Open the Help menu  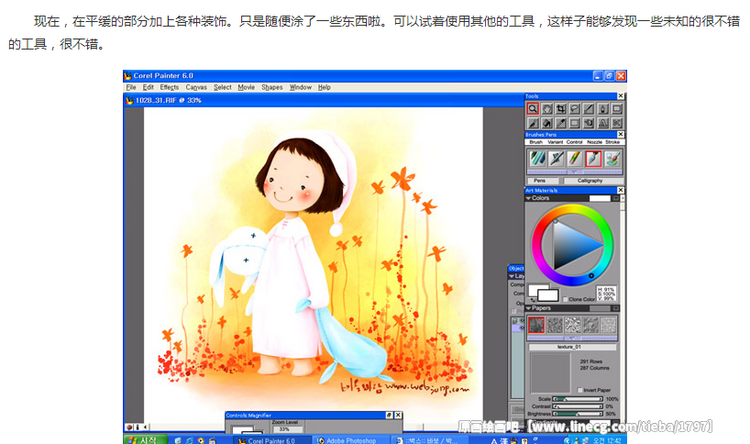(x=324, y=87)
